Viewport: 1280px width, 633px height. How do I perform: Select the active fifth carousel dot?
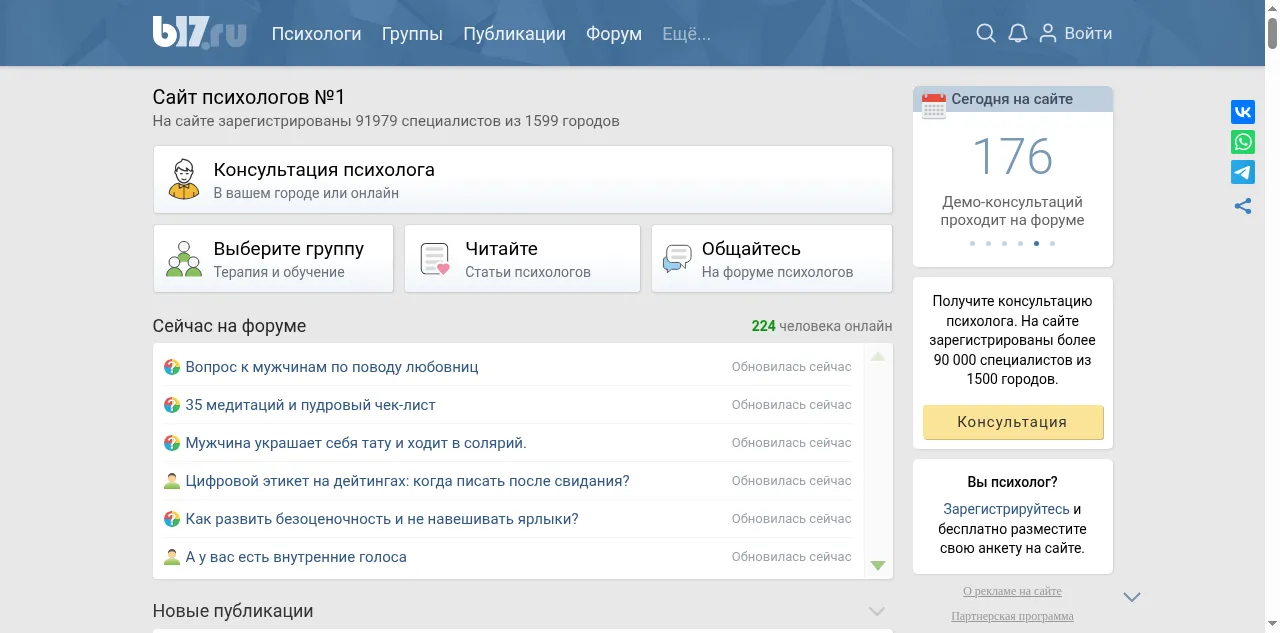(x=1036, y=243)
